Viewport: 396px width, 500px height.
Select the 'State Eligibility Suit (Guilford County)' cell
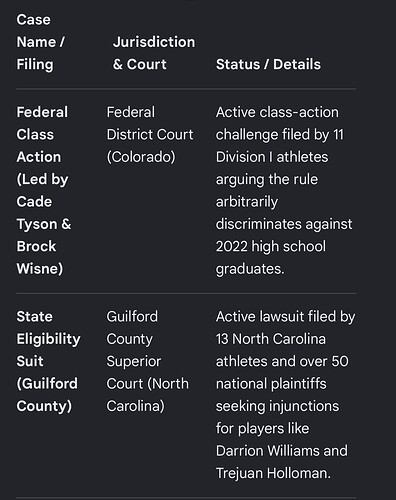48,361
